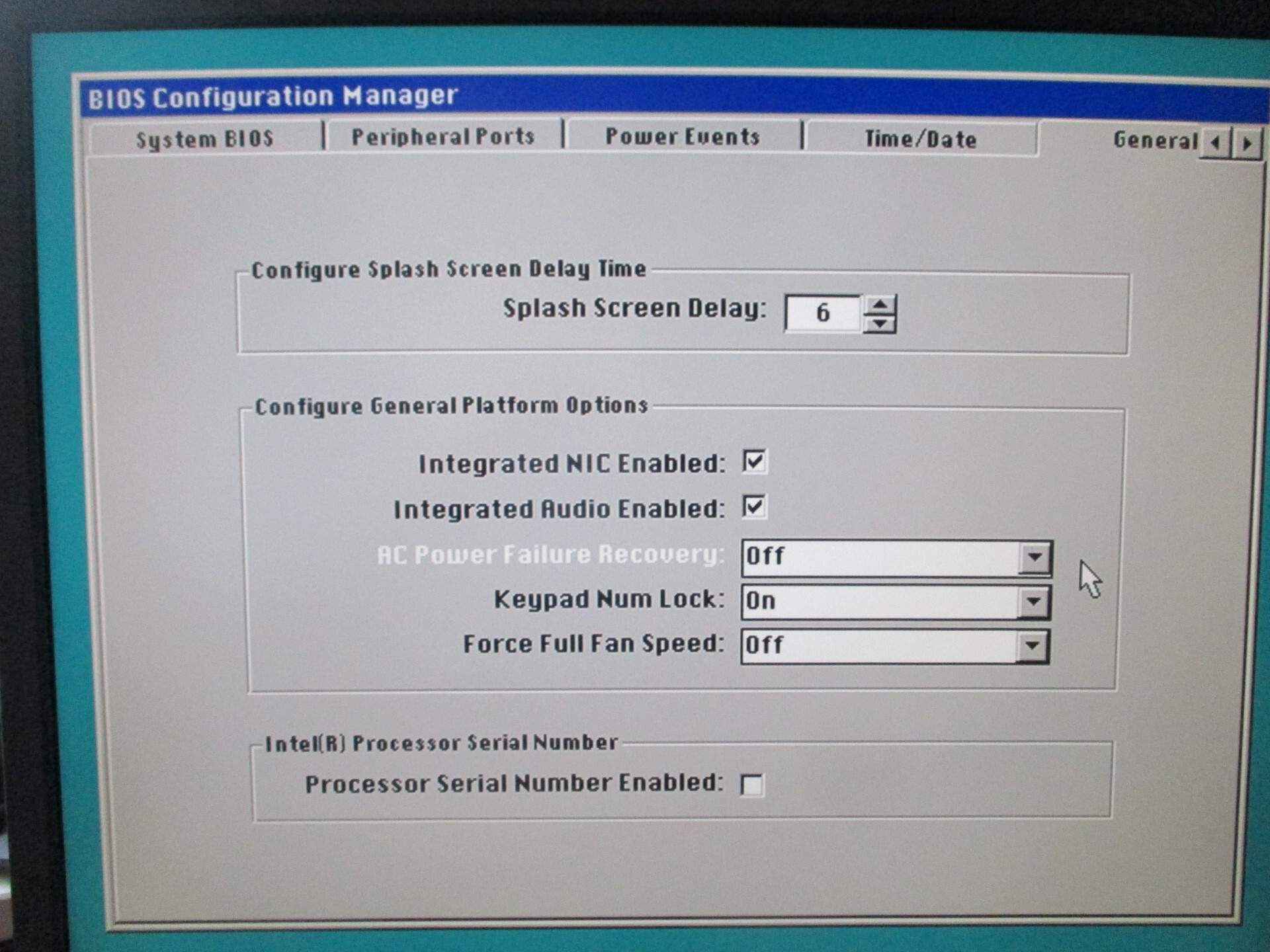1270x952 pixels.
Task: Switch to the System BIOS tab
Action: [205, 139]
